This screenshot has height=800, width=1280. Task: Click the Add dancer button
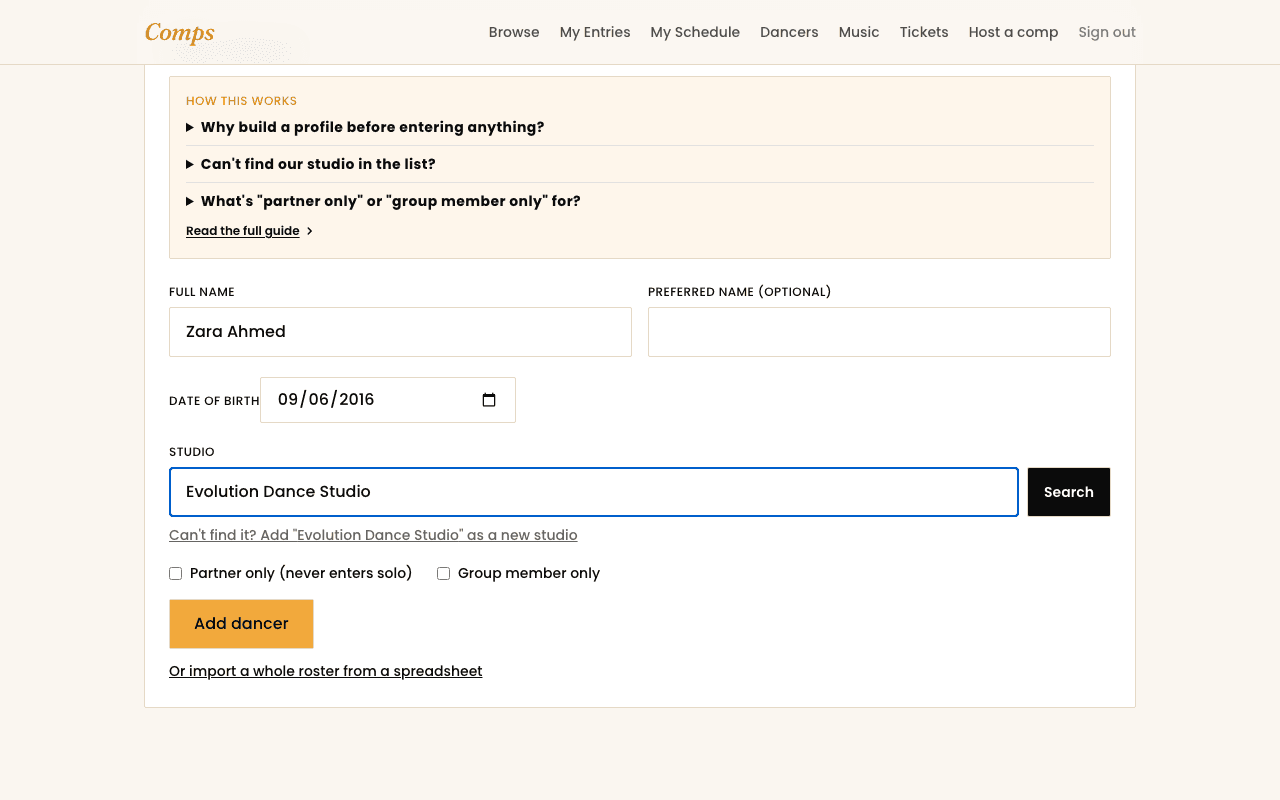(241, 624)
